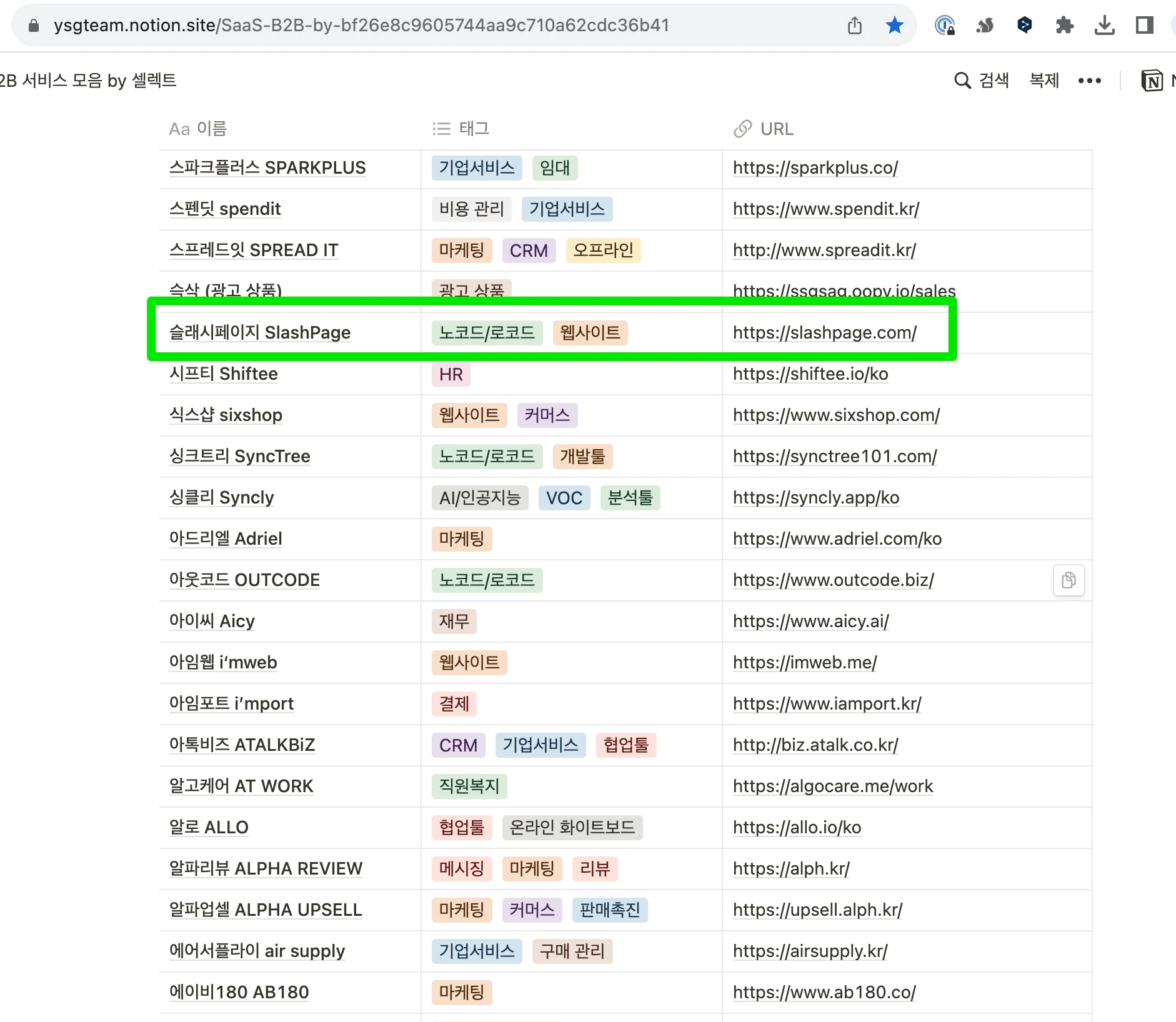Click the VOC tag in Syncly row
This screenshot has height=1022, width=1176.
[564, 498]
